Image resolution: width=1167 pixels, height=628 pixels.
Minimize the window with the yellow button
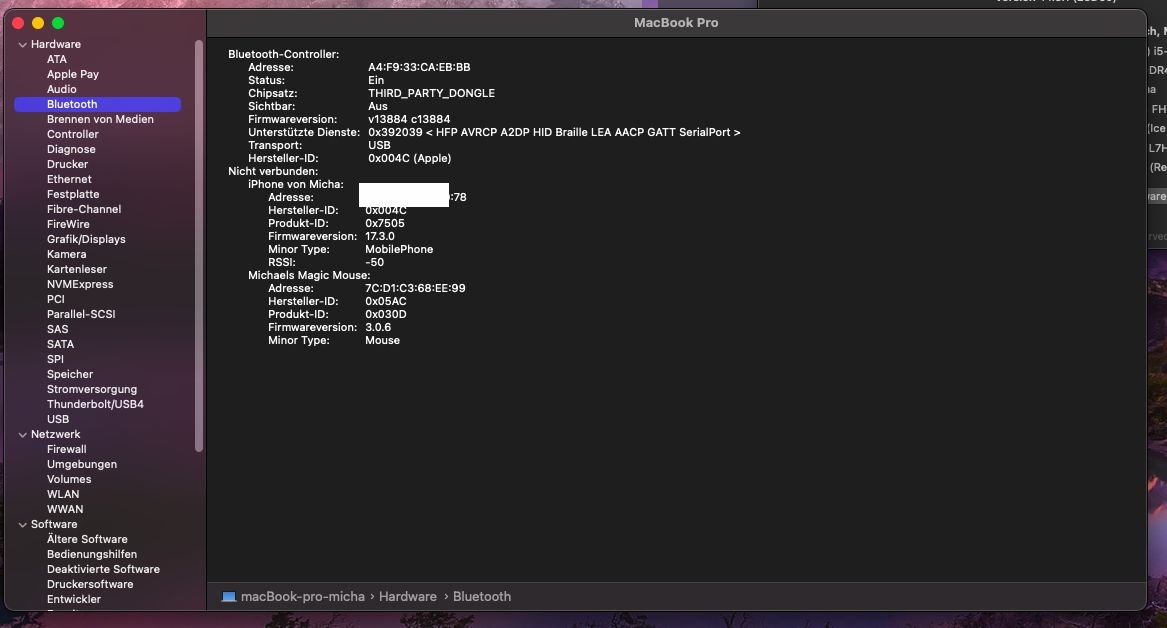38,23
